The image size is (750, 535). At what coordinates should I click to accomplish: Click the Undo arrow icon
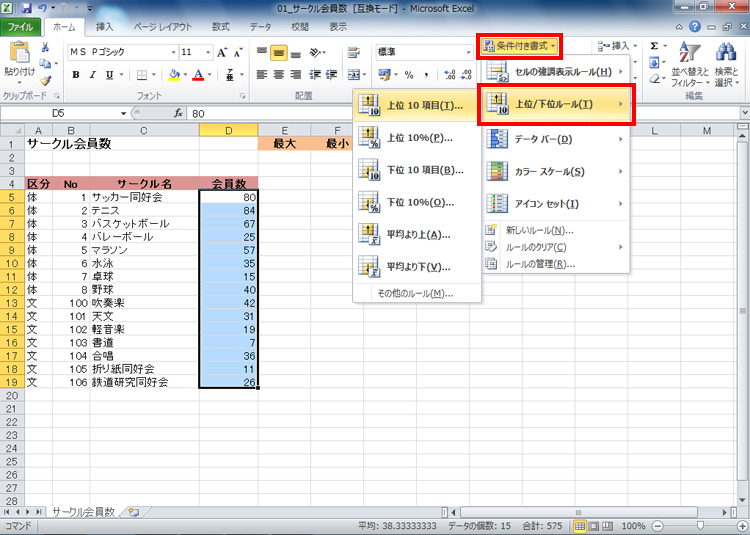[42, 8]
